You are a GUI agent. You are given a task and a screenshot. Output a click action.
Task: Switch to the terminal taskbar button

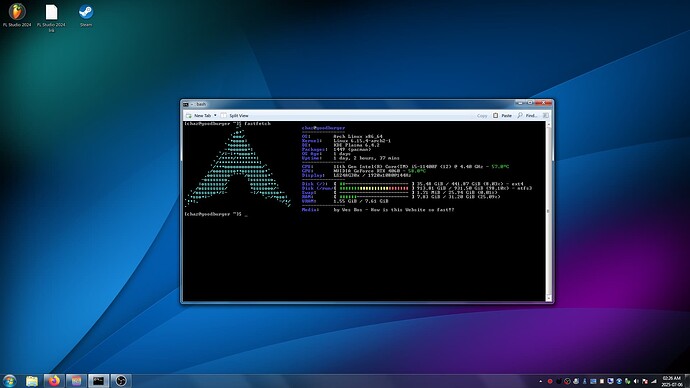(99, 381)
